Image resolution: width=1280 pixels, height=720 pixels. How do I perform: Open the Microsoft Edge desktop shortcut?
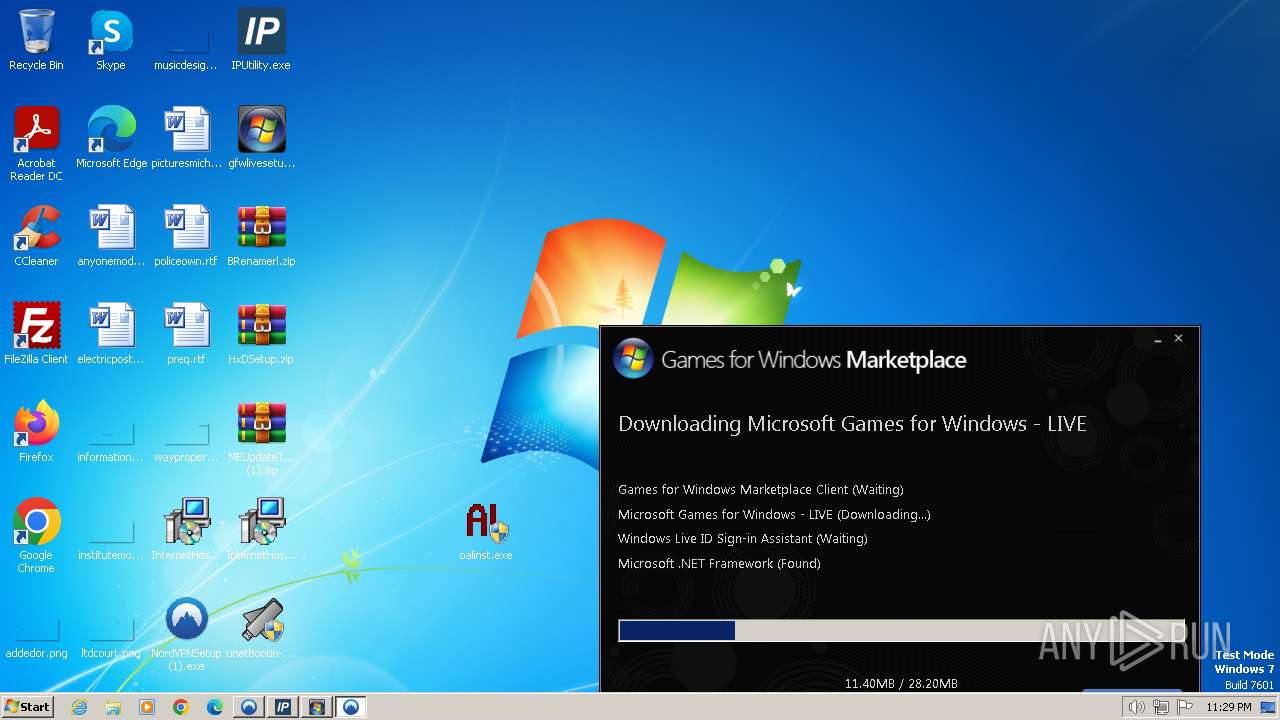coord(111,138)
